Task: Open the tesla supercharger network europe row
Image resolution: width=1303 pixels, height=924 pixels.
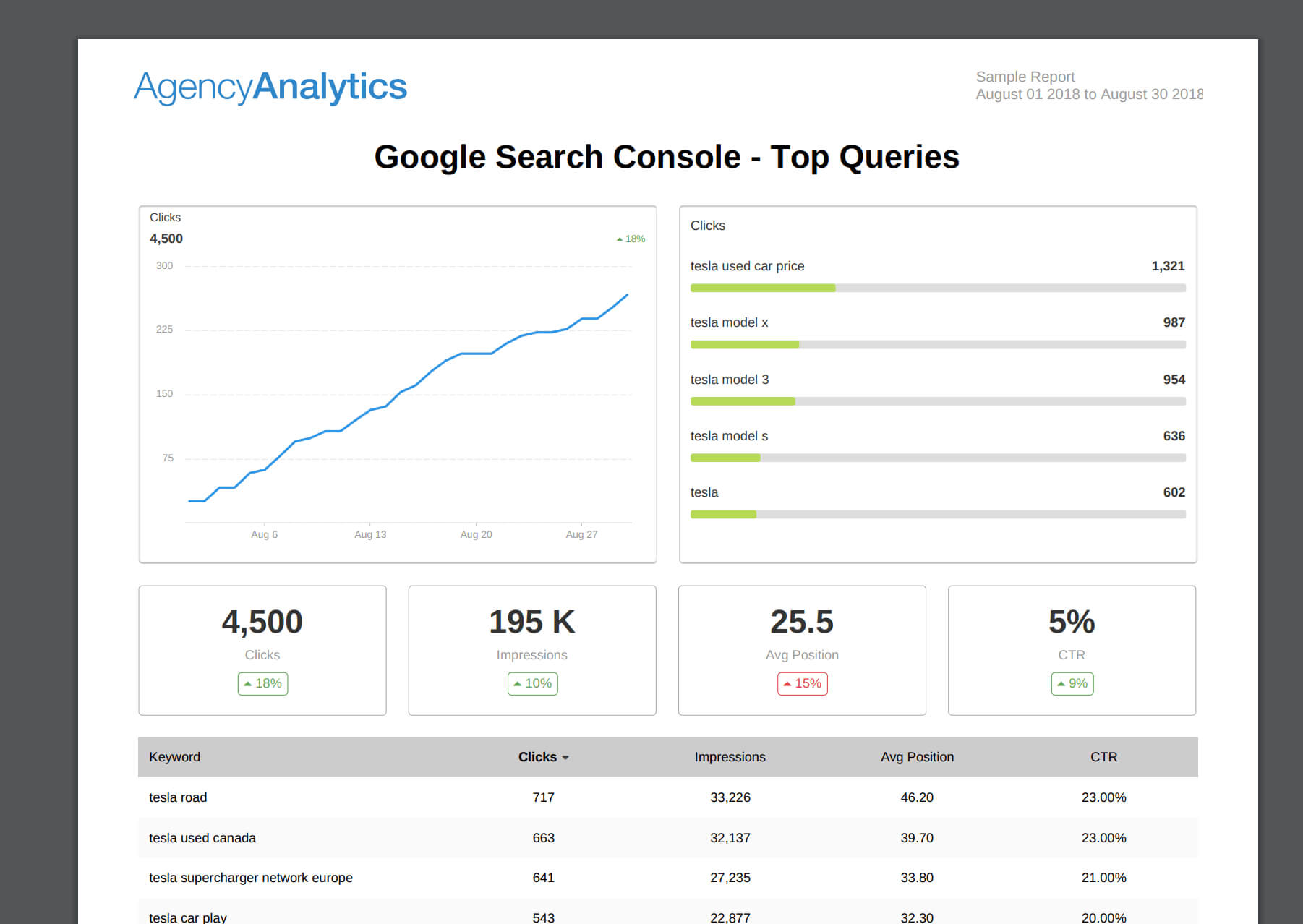Action: [667, 878]
